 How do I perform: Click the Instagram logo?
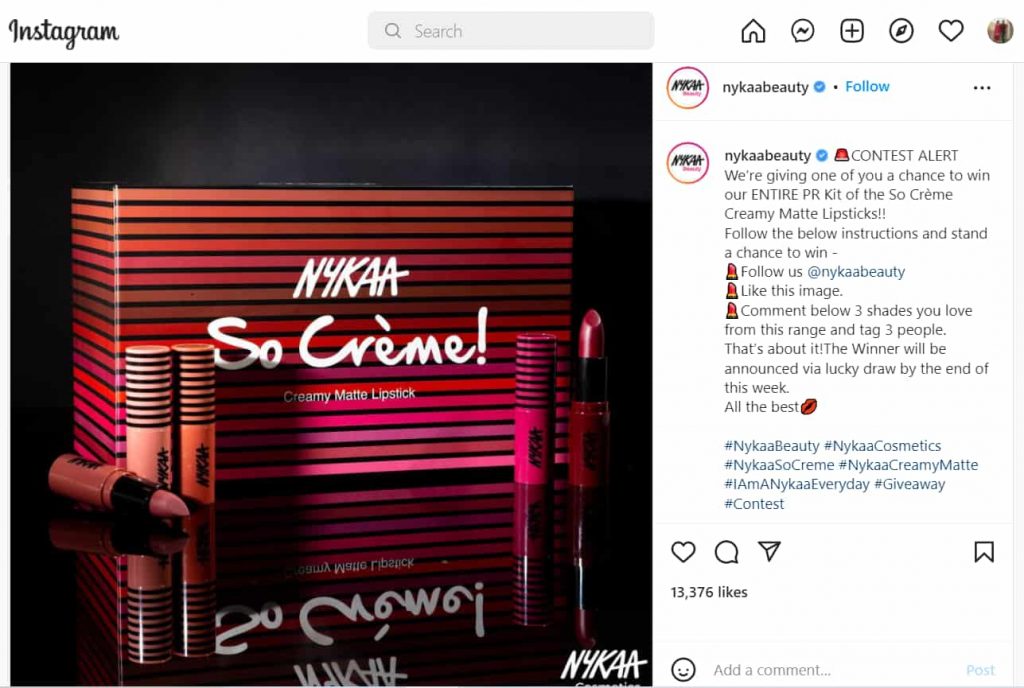point(63,32)
